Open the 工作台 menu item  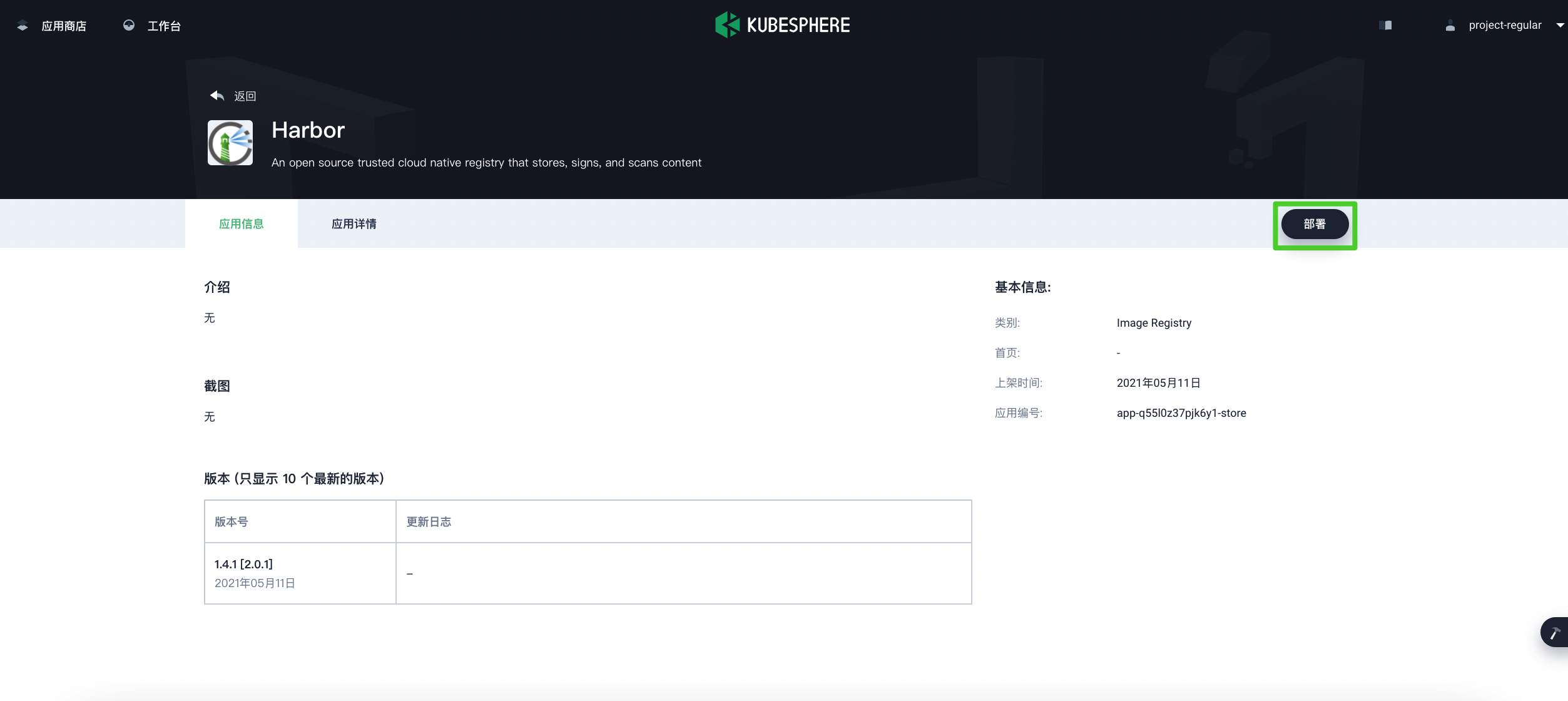click(163, 25)
